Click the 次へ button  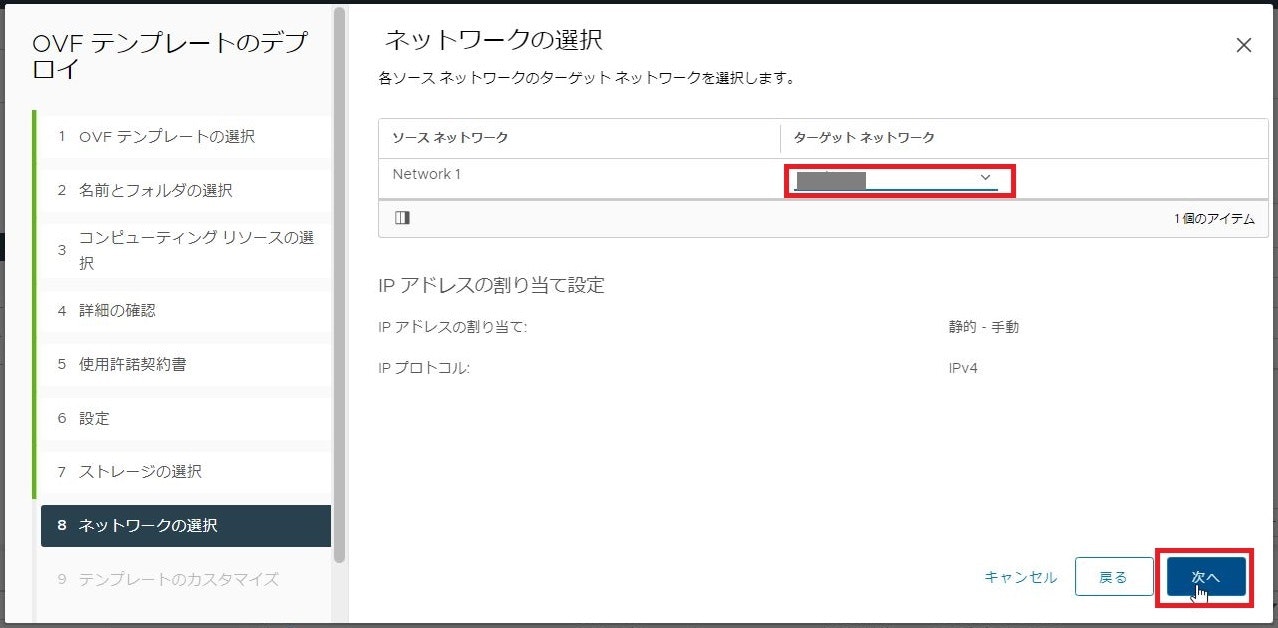(x=1206, y=577)
